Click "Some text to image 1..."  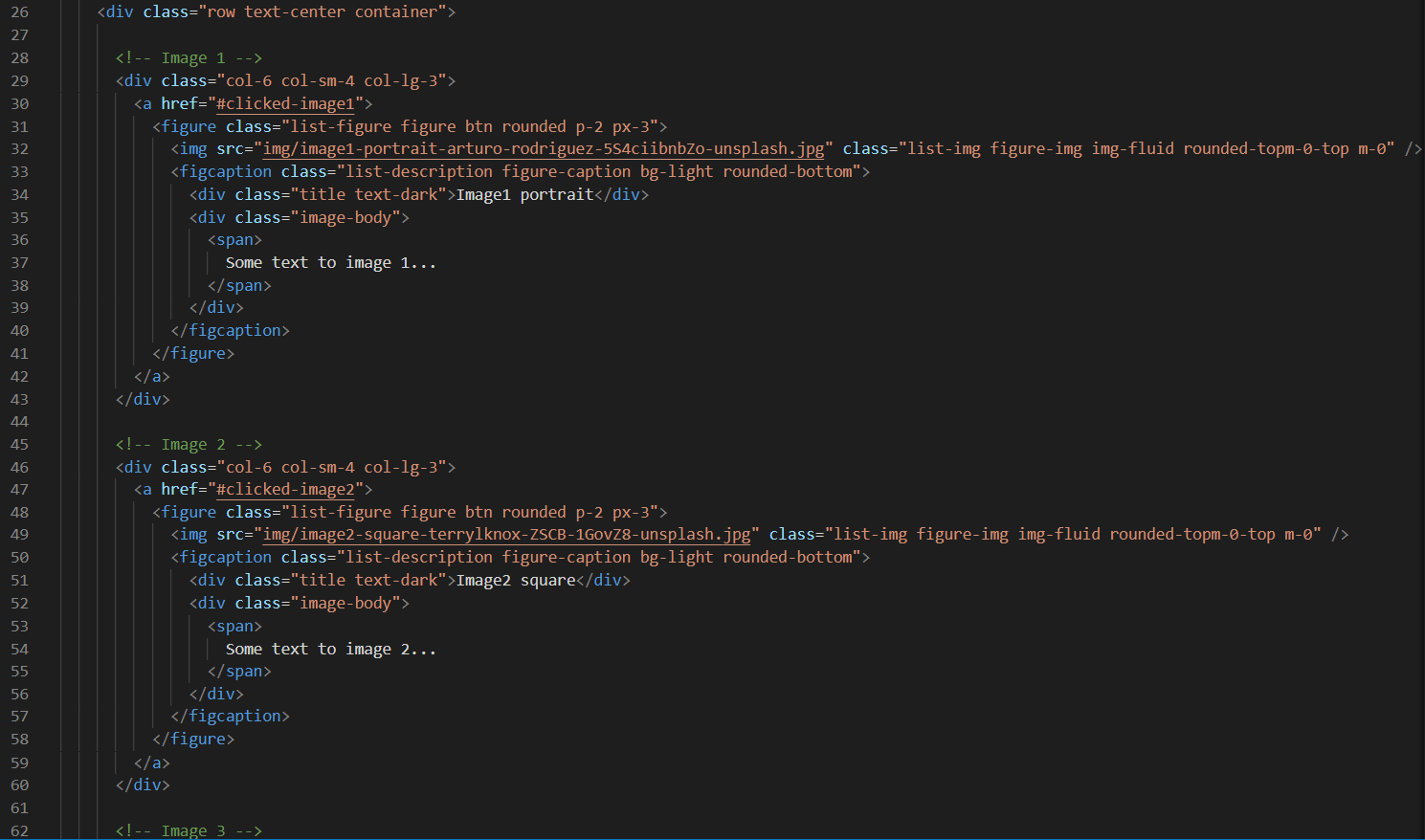pos(331,262)
